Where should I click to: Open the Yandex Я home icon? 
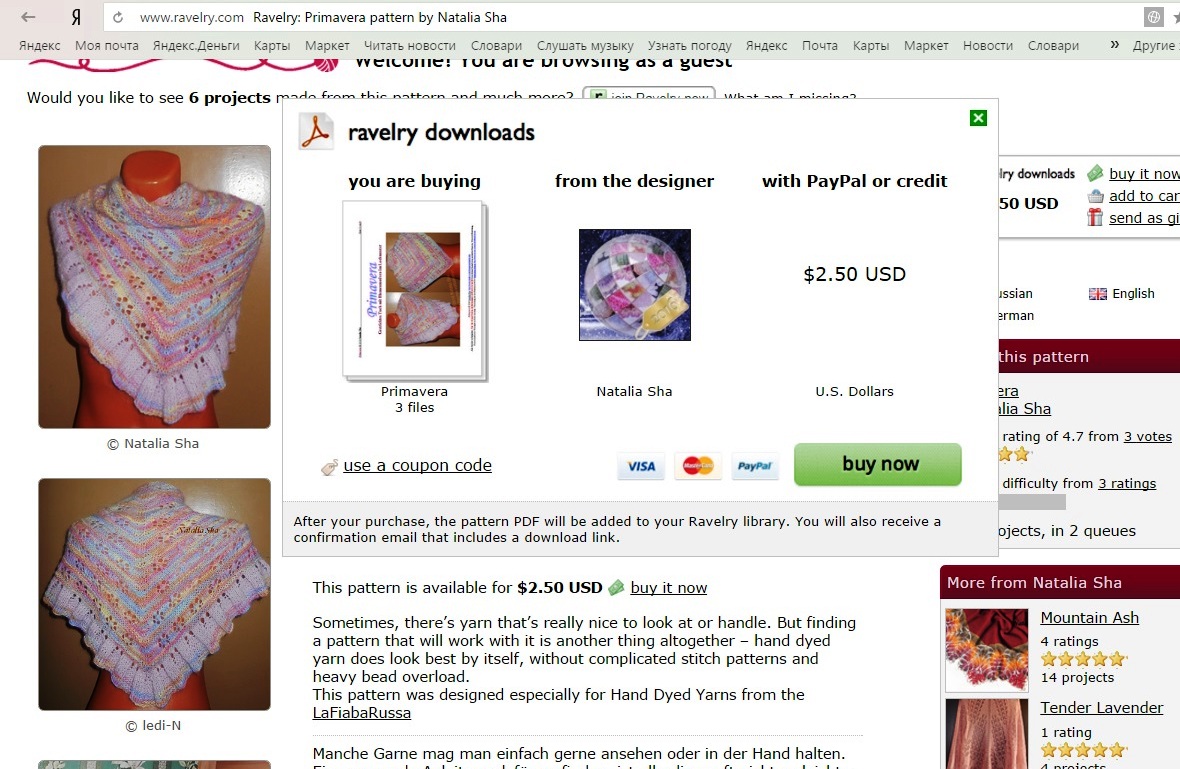tap(76, 17)
